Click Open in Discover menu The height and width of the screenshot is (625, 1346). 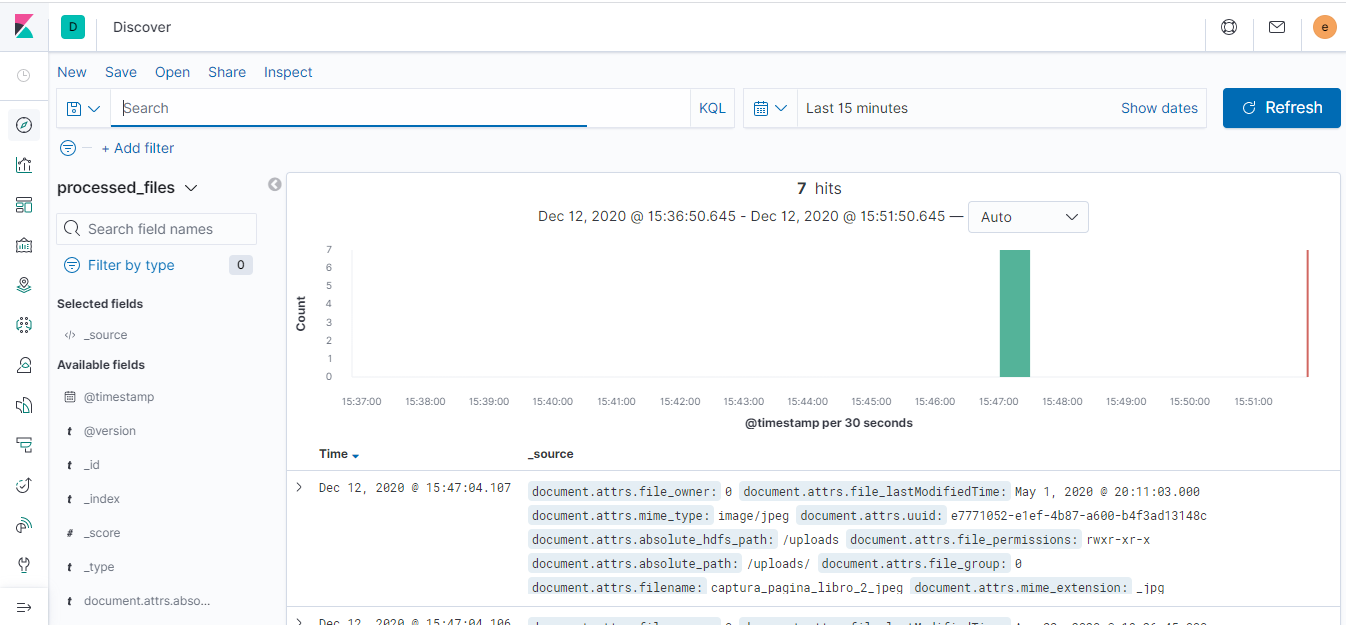point(172,72)
